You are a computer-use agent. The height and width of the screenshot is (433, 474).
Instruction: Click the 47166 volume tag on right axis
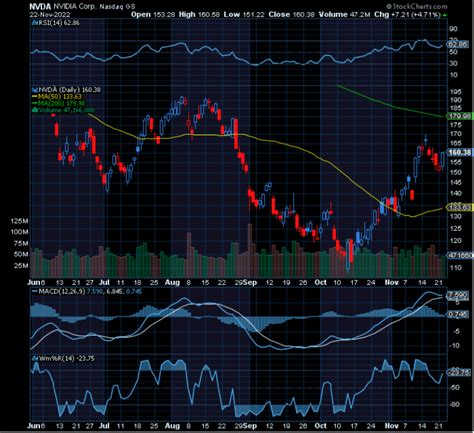coord(460,255)
